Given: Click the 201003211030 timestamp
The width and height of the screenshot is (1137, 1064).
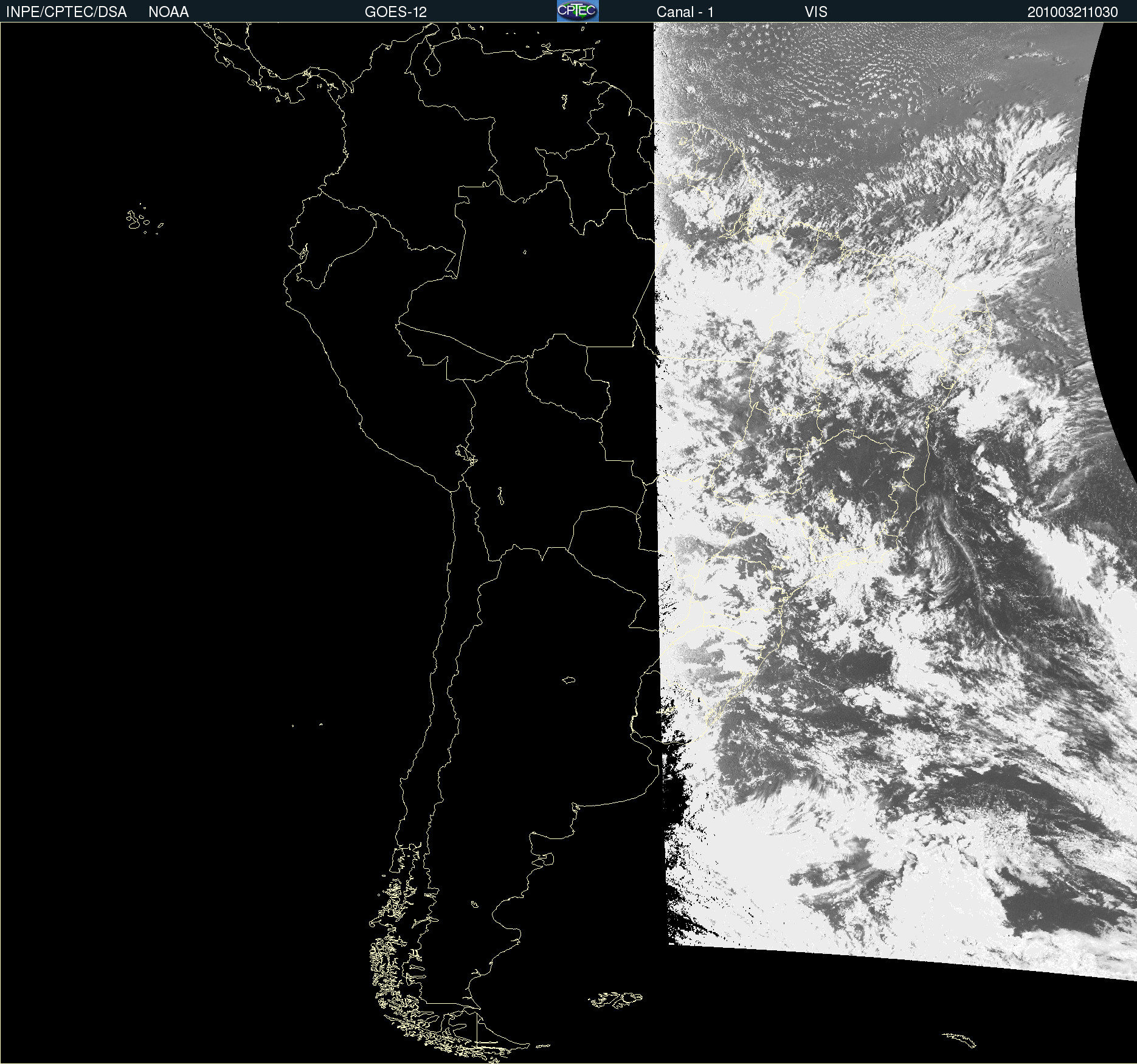Looking at the screenshot, I should tap(1073, 12).
